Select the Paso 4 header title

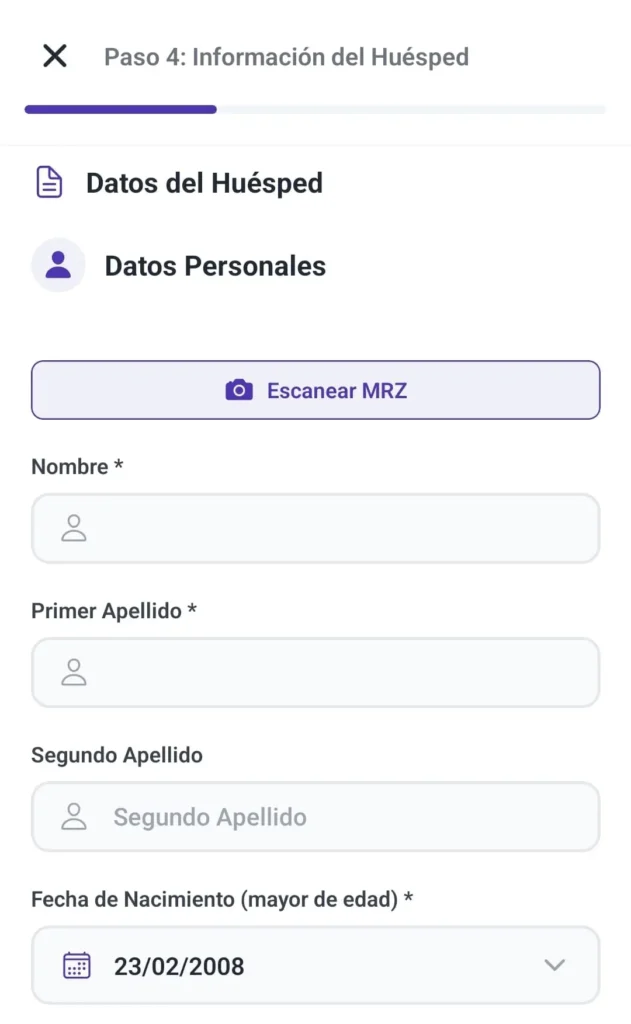[x=285, y=57]
